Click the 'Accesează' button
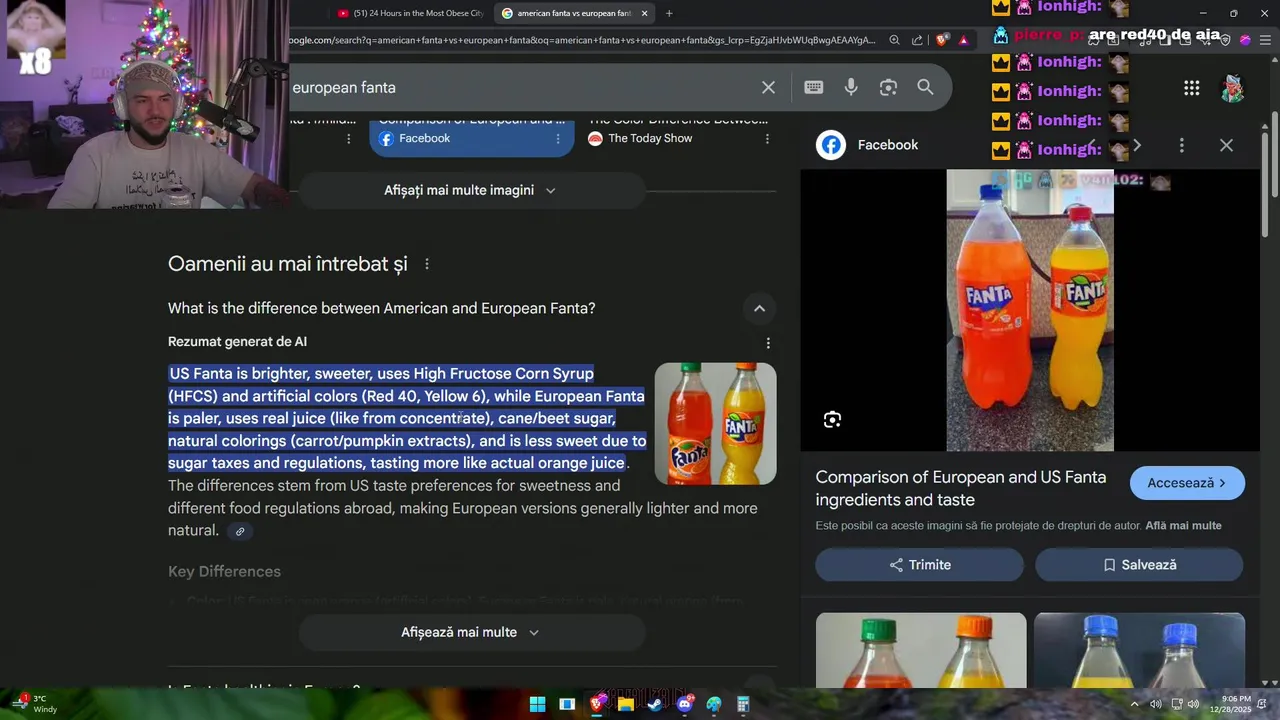The image size is (1280, 720). [1187, 483]
